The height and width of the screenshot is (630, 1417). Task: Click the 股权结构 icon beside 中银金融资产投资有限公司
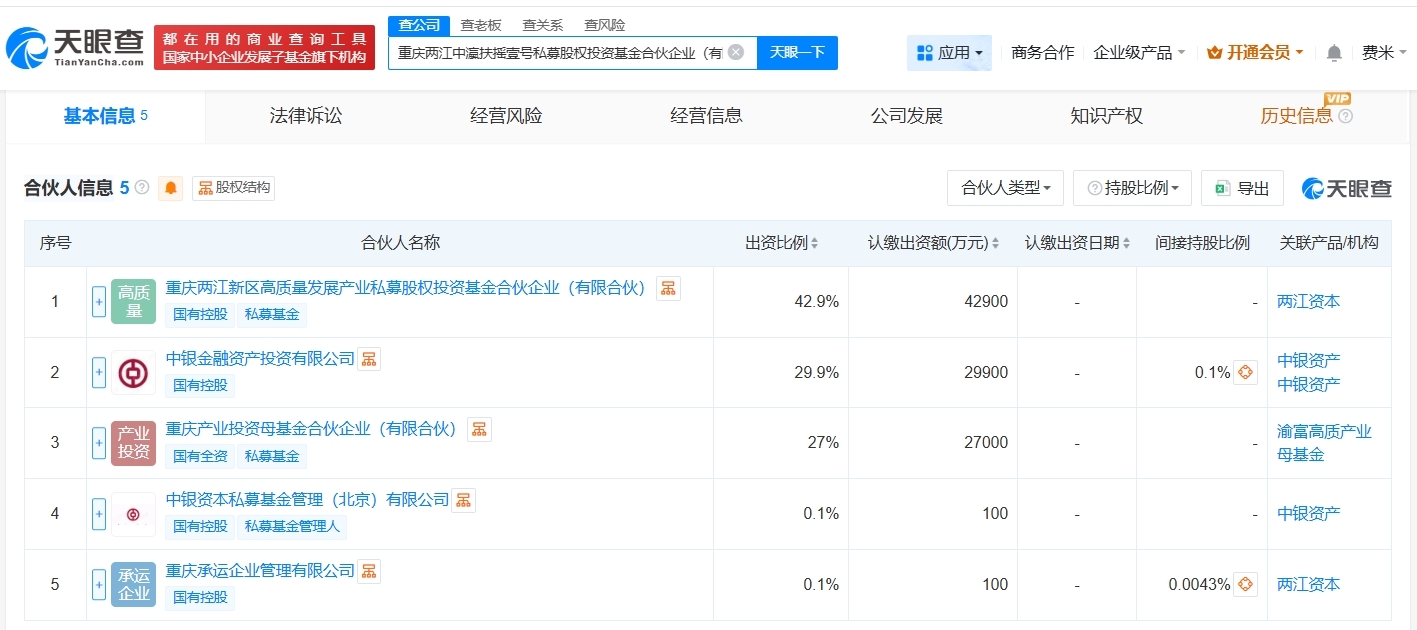[x=368, y=358]
